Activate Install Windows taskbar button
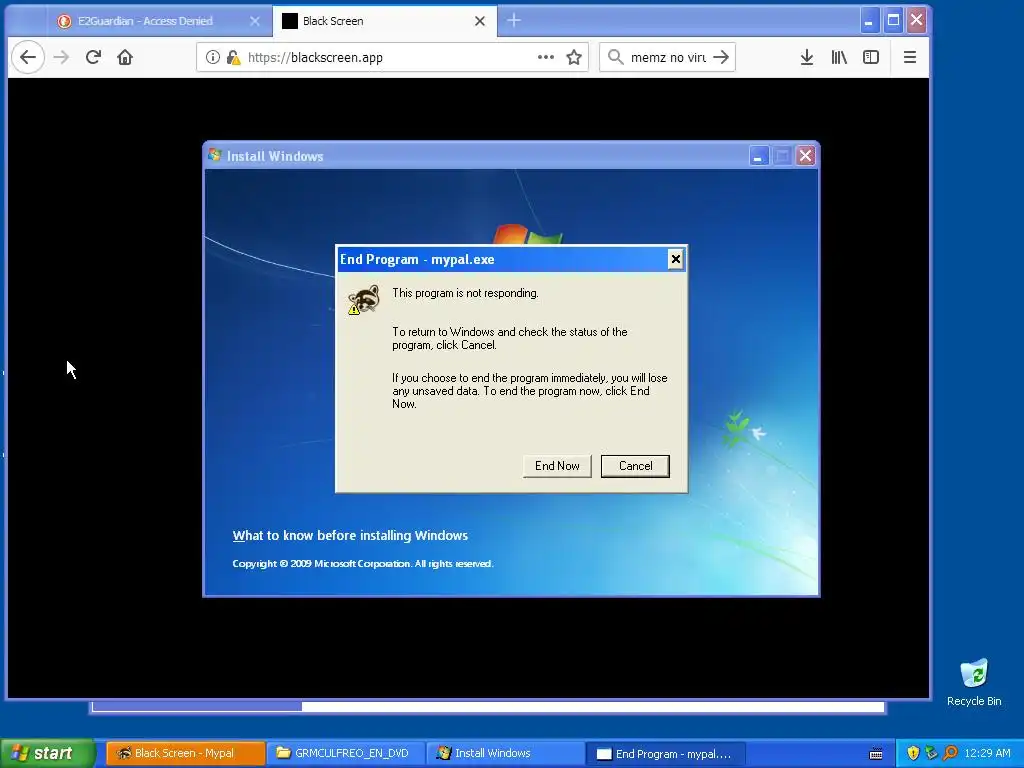 505,753
